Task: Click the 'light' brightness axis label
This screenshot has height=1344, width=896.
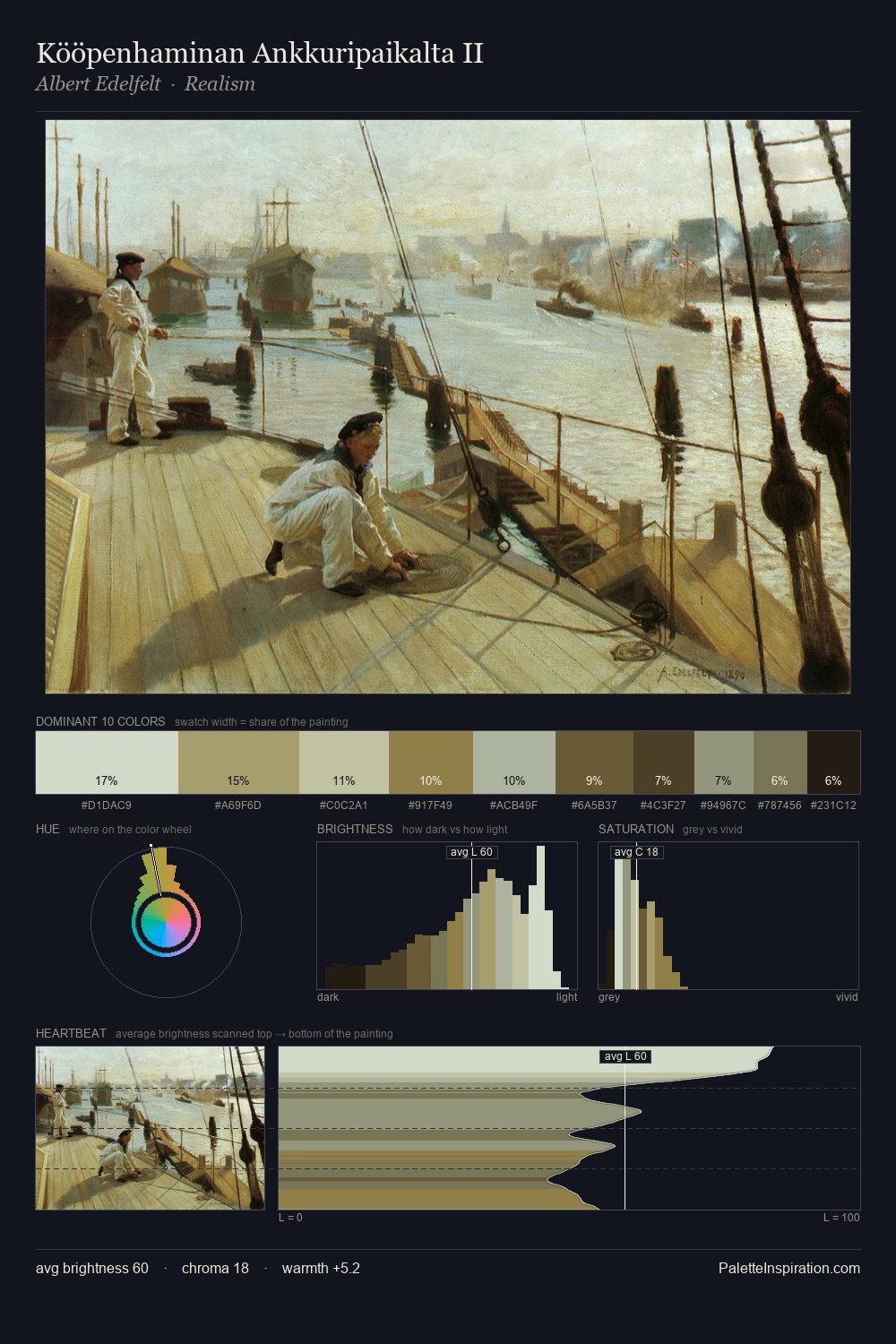Action: click(567, 997)
